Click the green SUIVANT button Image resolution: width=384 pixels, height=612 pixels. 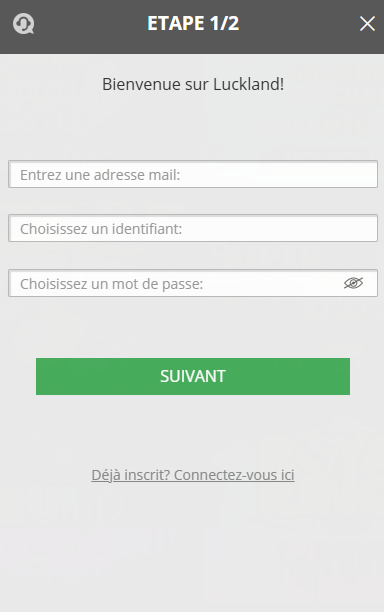click(193, 376)
